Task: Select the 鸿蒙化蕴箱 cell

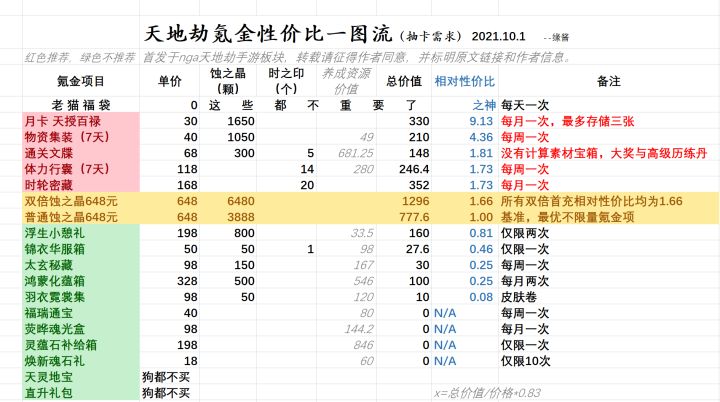Action: pyautogui.click(x=55, y=281)
